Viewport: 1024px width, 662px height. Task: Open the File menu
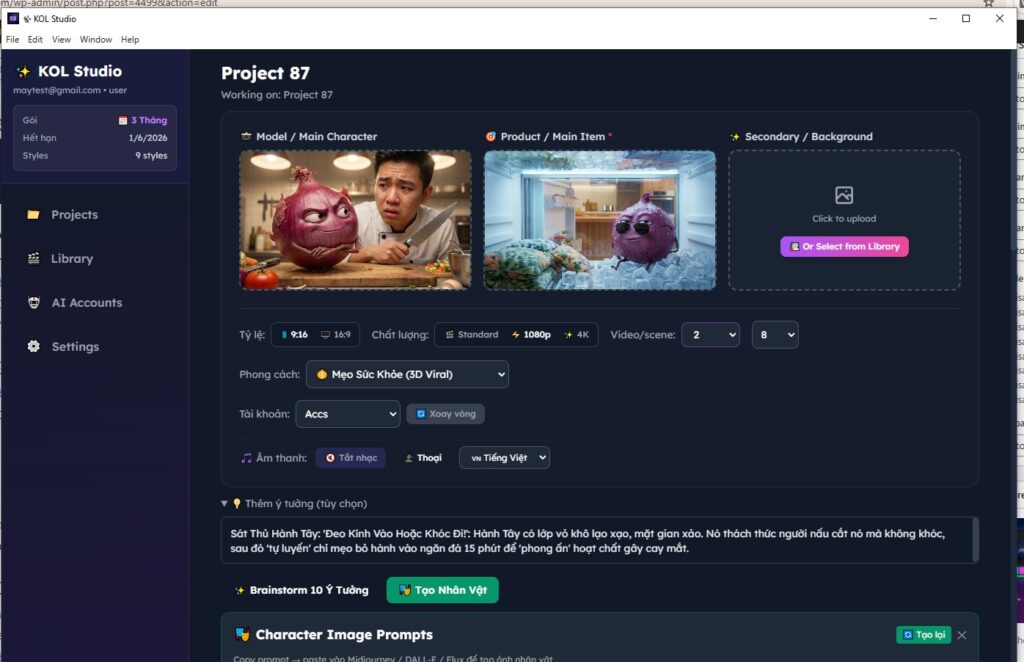pos(12,40)
